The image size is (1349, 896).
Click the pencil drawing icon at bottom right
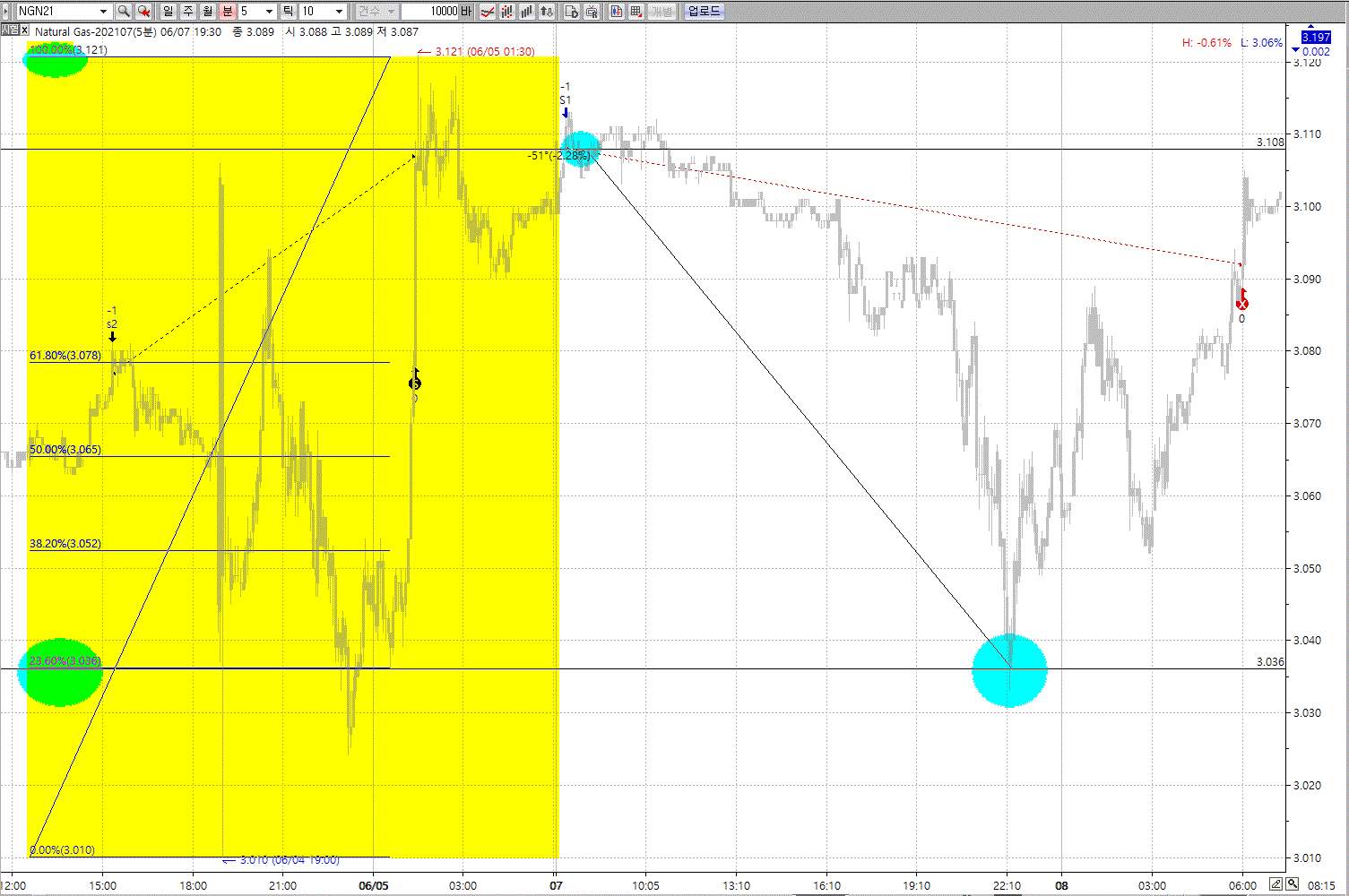coord(1275,885)
